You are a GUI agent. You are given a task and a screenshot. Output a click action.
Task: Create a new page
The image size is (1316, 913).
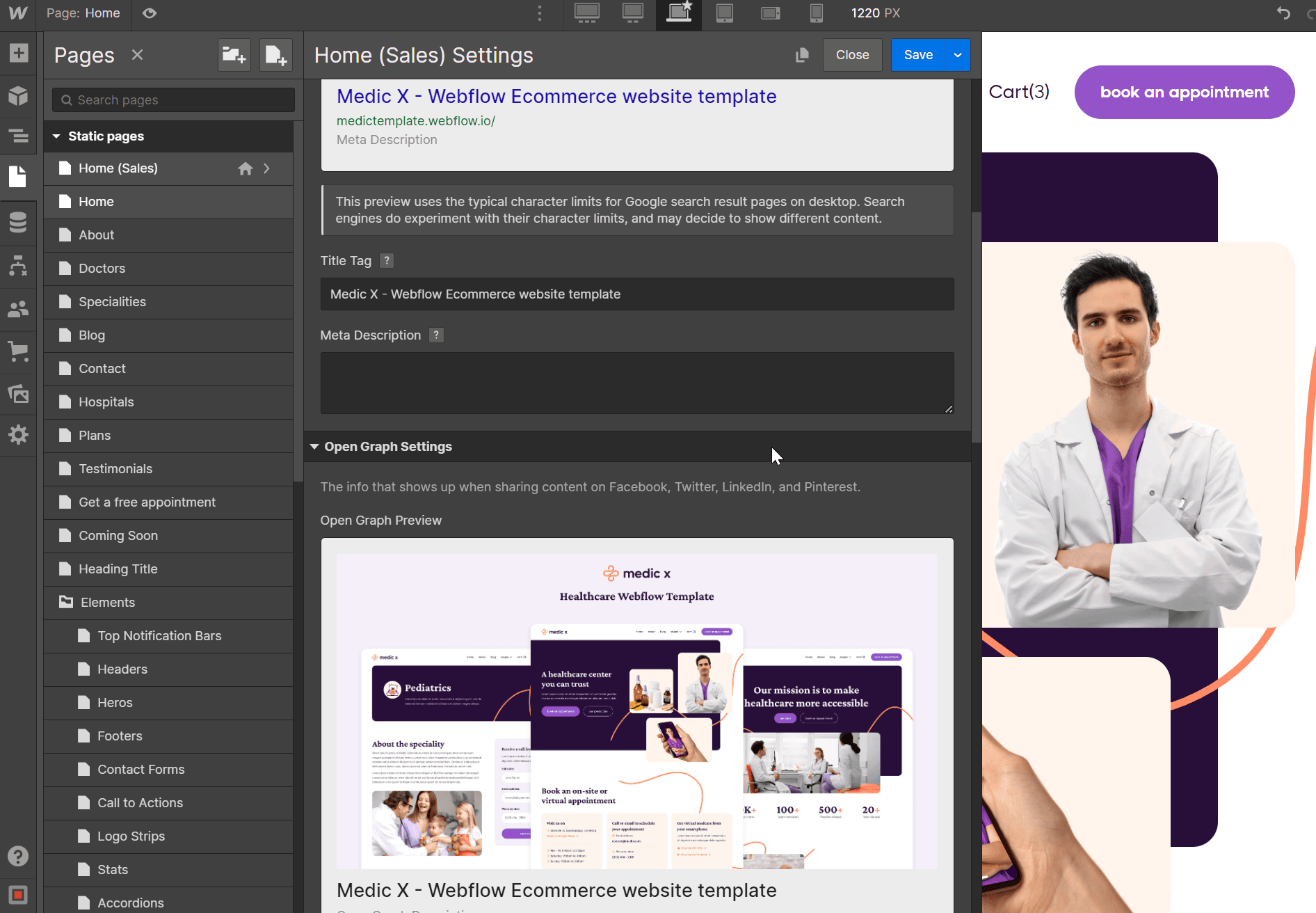tap(275, 54)
